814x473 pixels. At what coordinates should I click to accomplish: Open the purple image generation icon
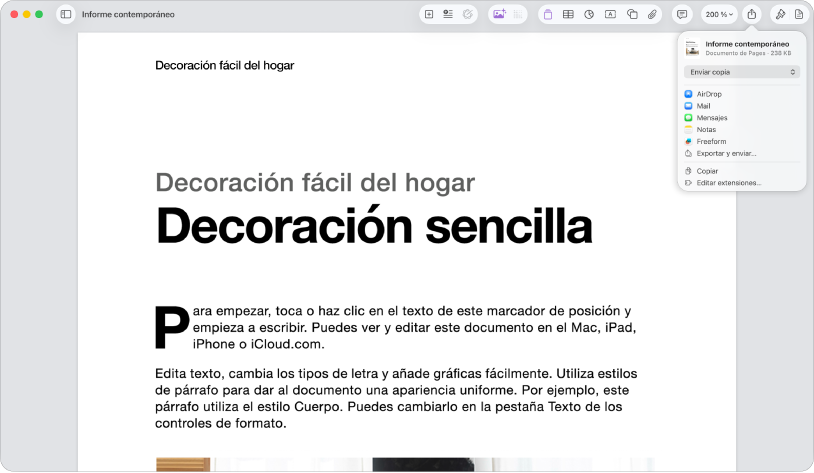pos(499,15)
